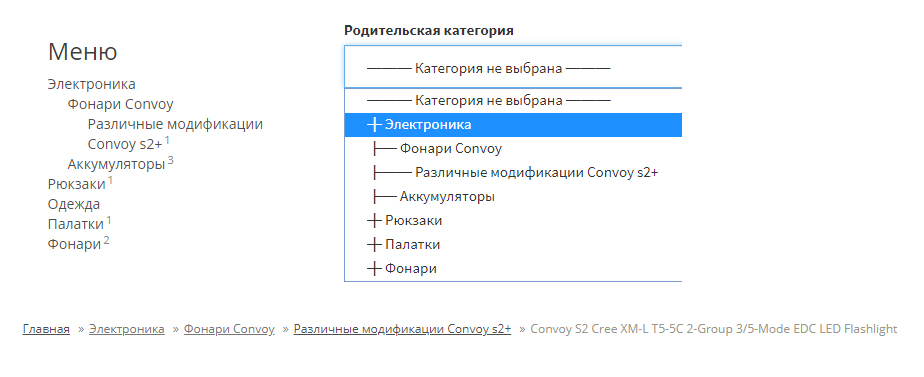Image resolution: width=924 pixels, height=377 pixels.
Task: Open Электроника in the left menu
Action: (91, 84)
